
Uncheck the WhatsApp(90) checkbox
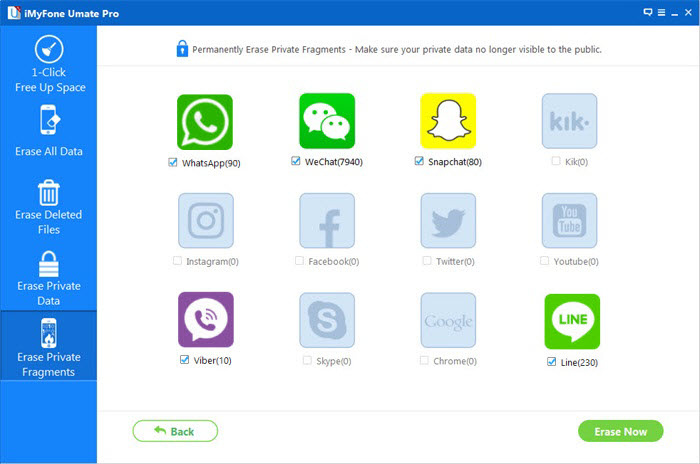(x=173, y=163)
